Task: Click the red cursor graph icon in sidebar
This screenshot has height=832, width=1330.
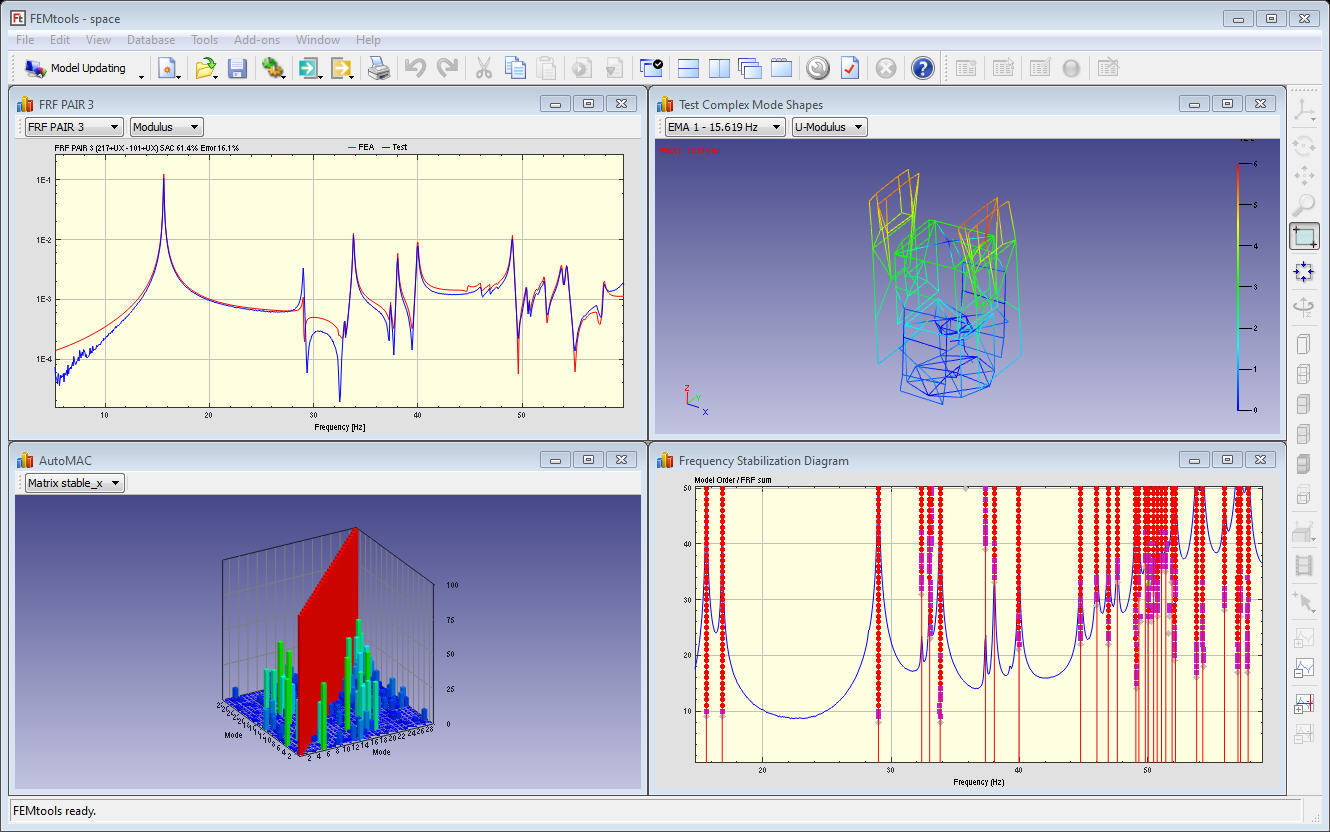Action: [1304, 703]
